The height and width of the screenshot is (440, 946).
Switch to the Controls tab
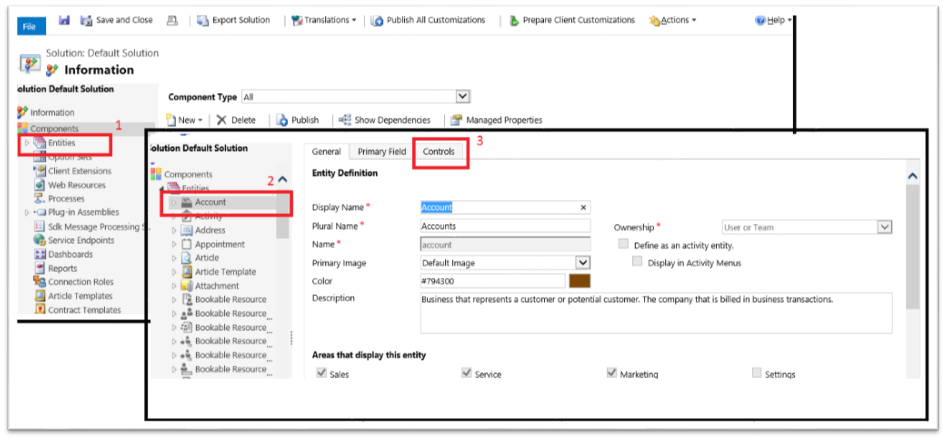438,152
